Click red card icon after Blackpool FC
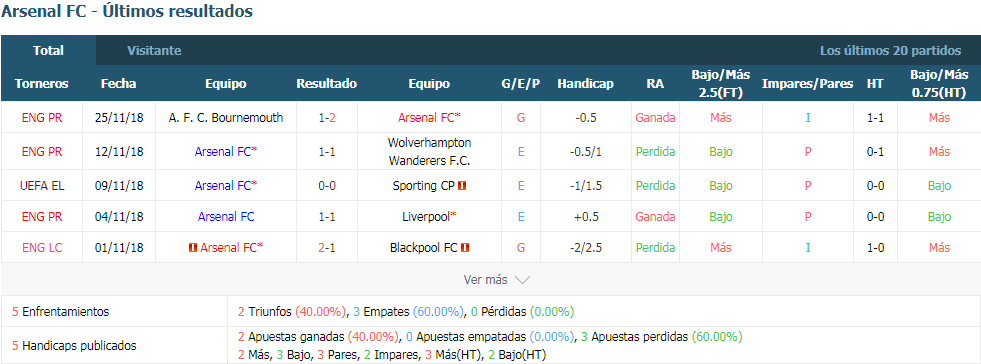 pyautogui.click(x=465, y=248)
